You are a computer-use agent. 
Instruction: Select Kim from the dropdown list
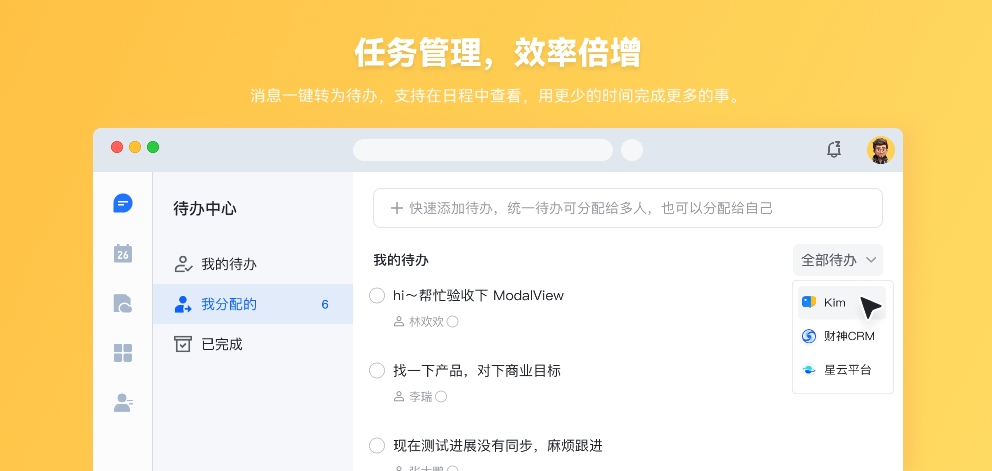pos(841,303)
